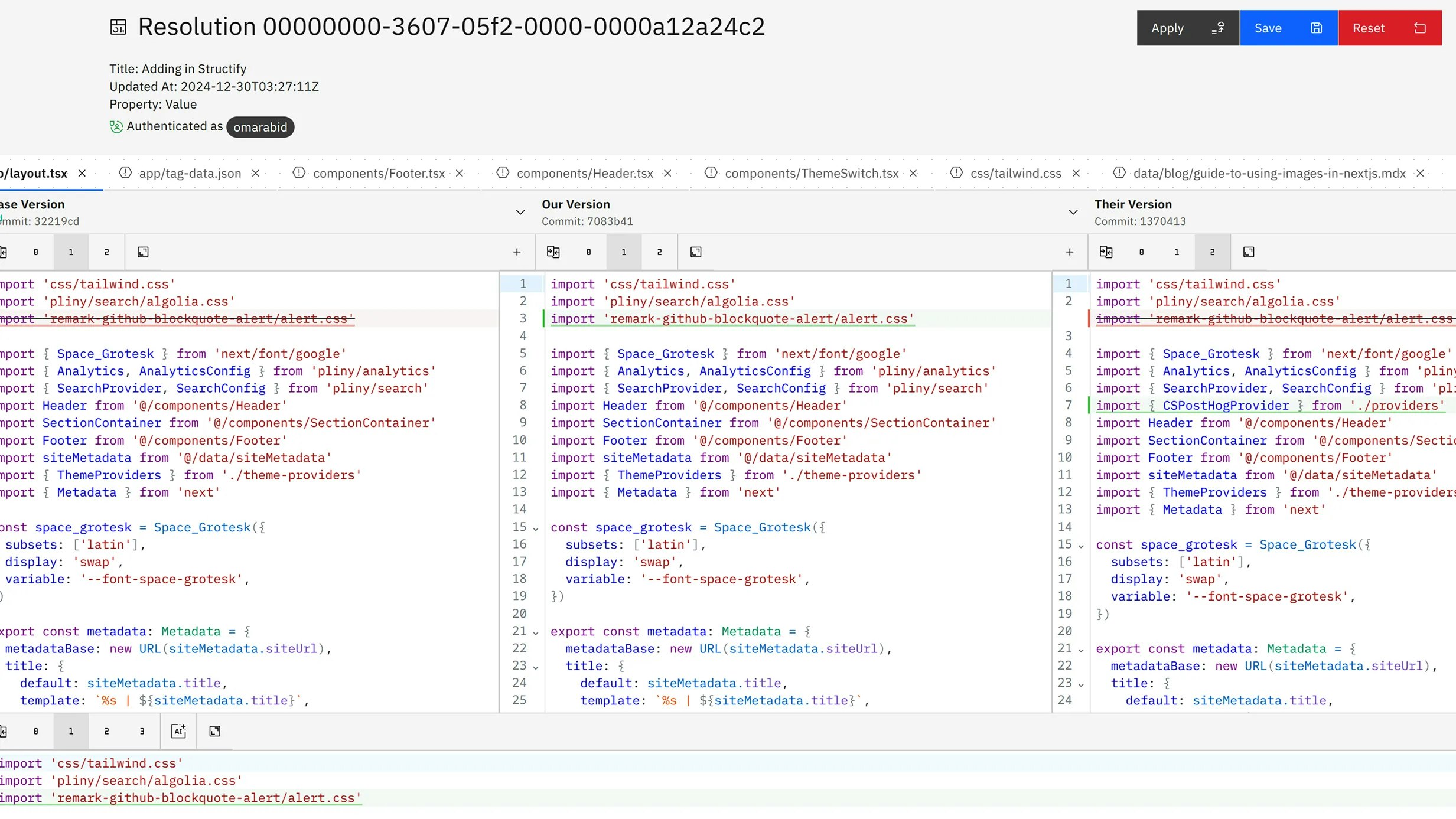The height and width of the screenshot is (819, 1456).
Task: Open the css/tailwind.css tab
Action: click(1015, 173)
